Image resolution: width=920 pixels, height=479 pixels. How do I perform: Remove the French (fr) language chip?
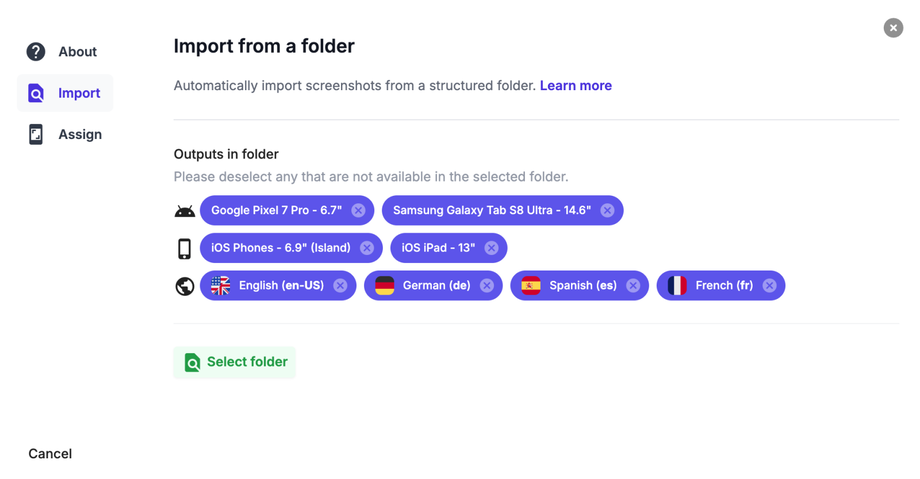tap(769, 286)
